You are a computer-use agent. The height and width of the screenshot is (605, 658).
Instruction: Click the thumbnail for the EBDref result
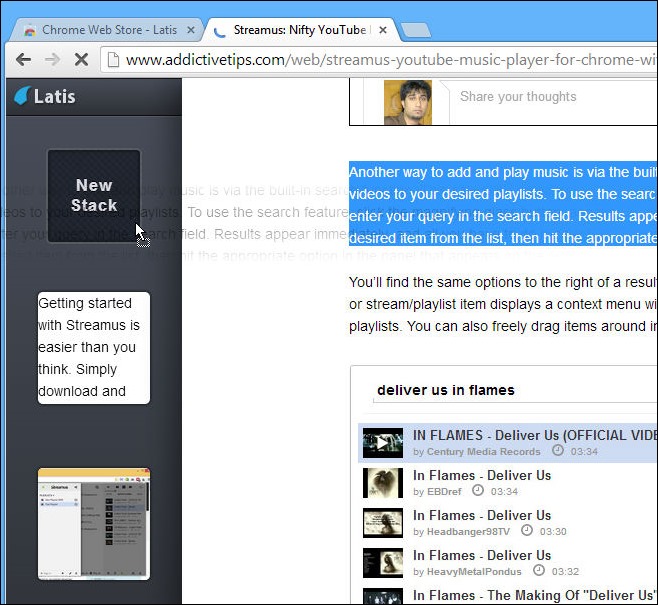(383, 482)
